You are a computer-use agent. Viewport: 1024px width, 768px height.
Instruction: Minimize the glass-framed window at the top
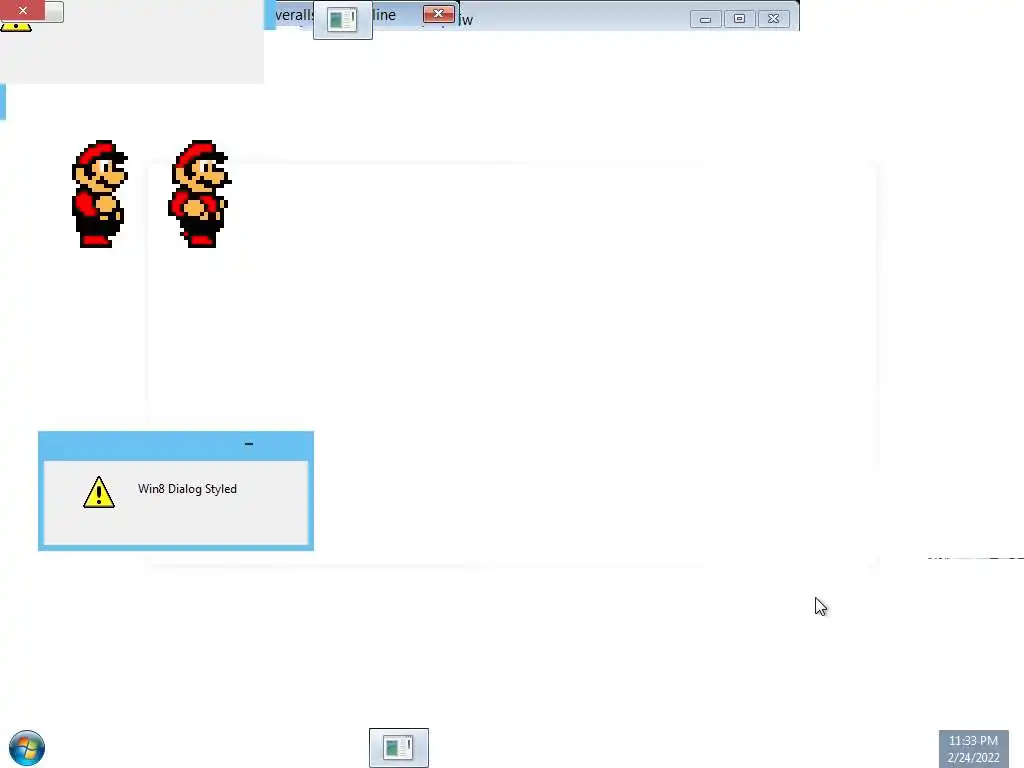tap(705, 19)
